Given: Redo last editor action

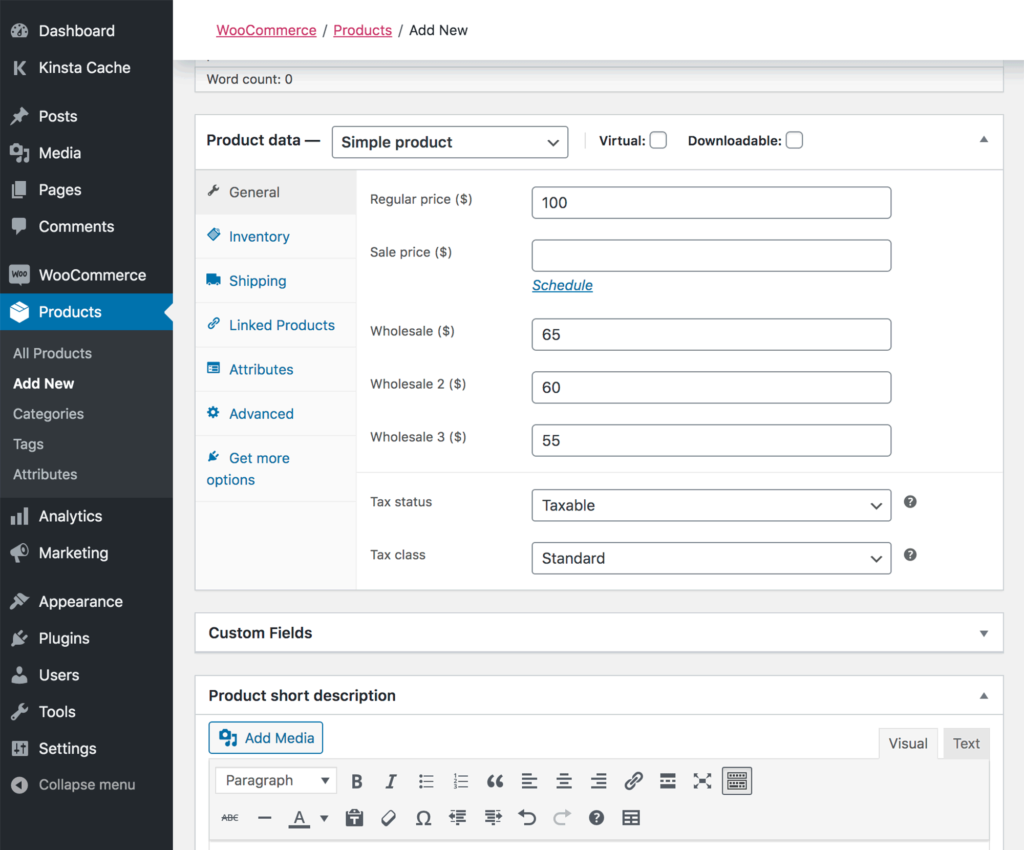Looking at the screenshot, I should (562, 817).
